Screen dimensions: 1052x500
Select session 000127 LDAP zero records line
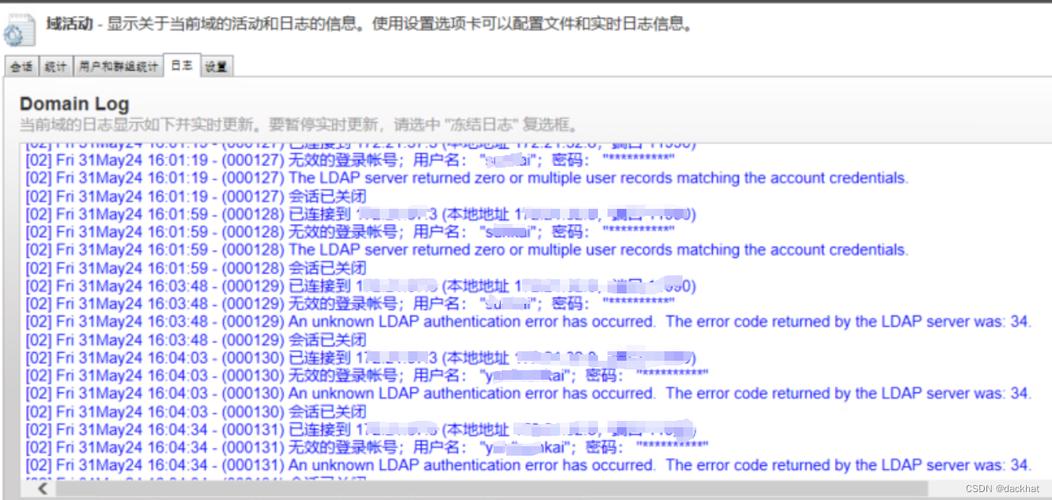click(x=467, y=179)
